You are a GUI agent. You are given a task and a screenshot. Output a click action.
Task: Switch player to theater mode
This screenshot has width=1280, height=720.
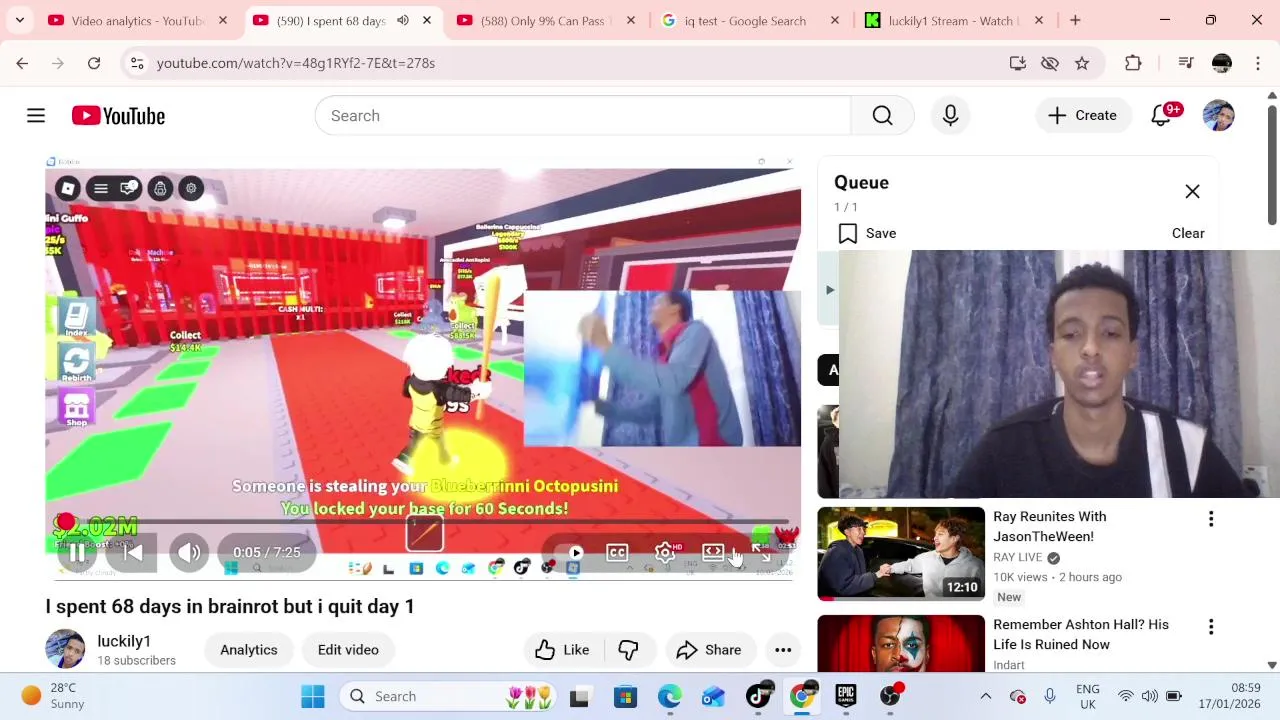coord(713,552)
